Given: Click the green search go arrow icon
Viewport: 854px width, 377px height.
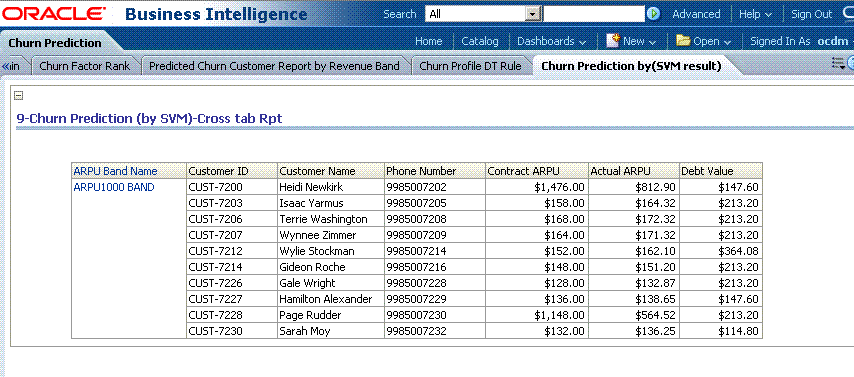Looking at the screenshot, I should click(x=654, y=14).
